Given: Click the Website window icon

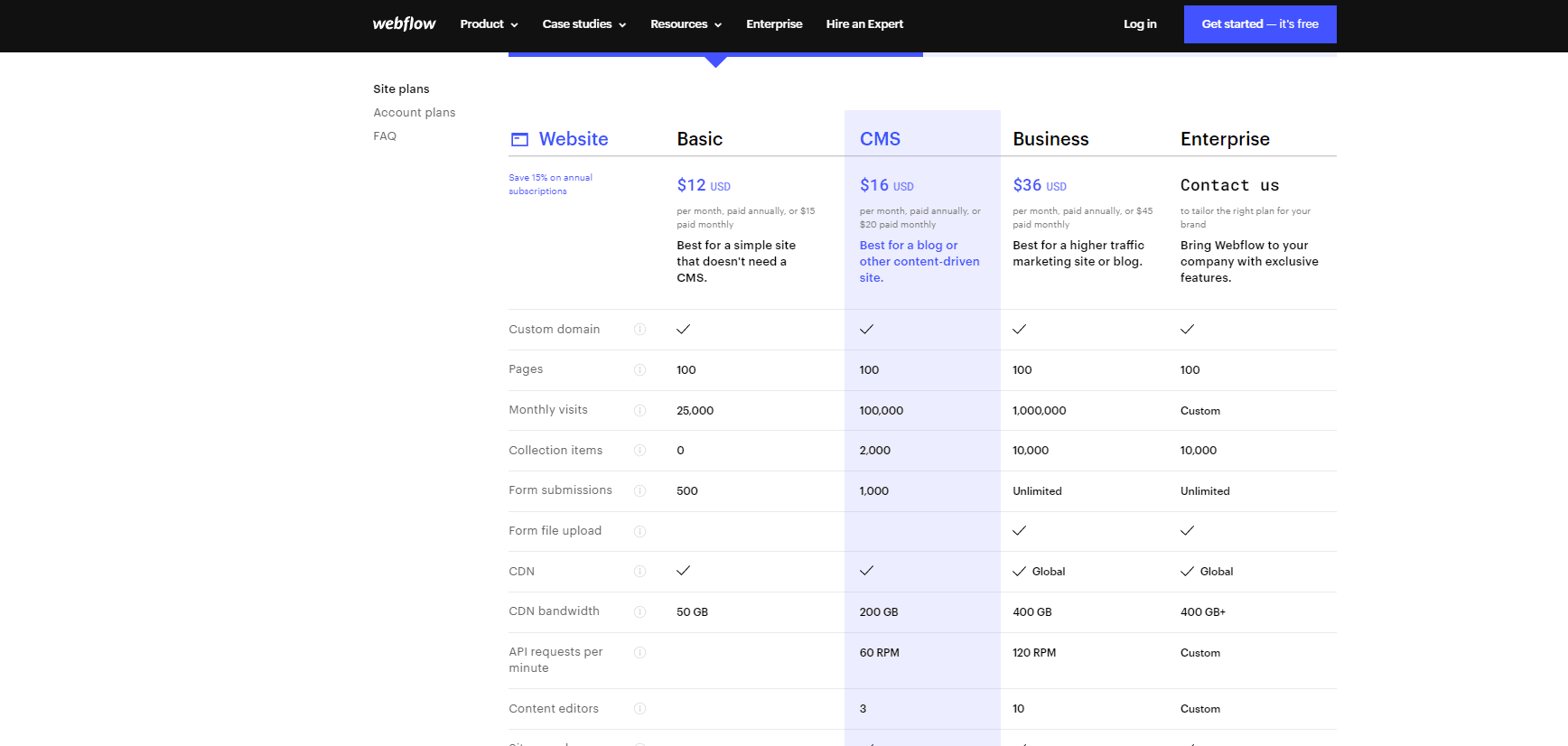Looking at the screenshot, I should [519, 139].
